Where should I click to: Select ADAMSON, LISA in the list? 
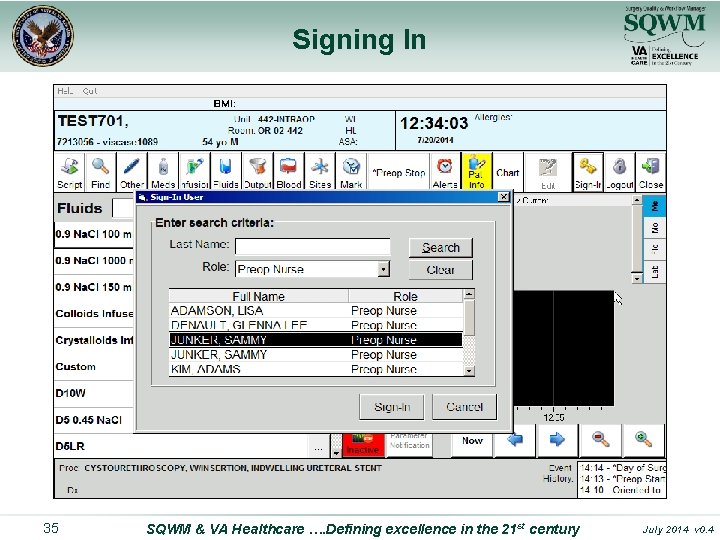[316, 311]
